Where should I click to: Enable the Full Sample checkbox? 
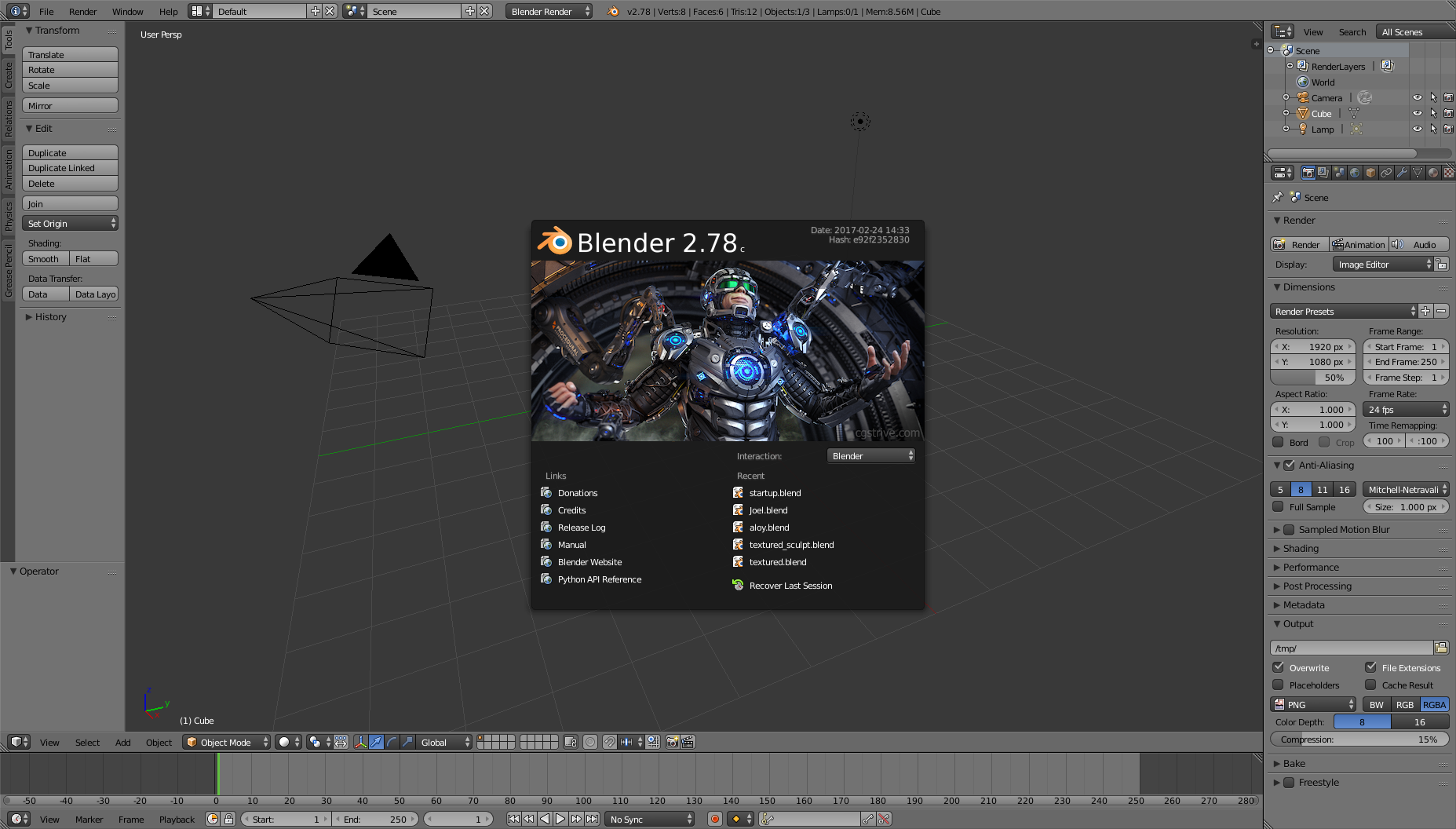pyautogui.click(x=1278, y=506)
